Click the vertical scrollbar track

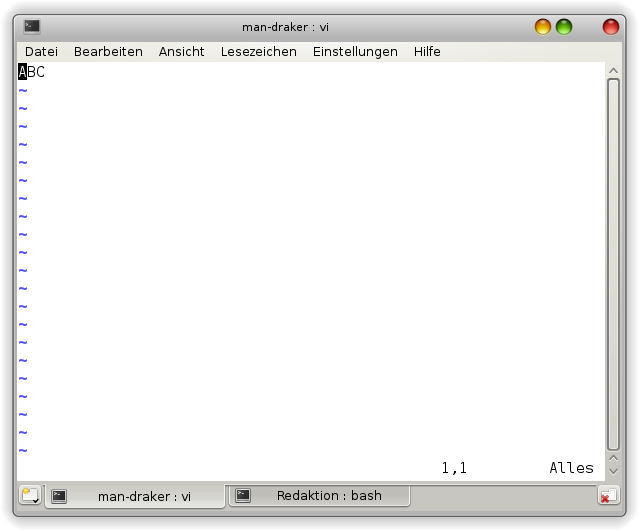point(613,264)
